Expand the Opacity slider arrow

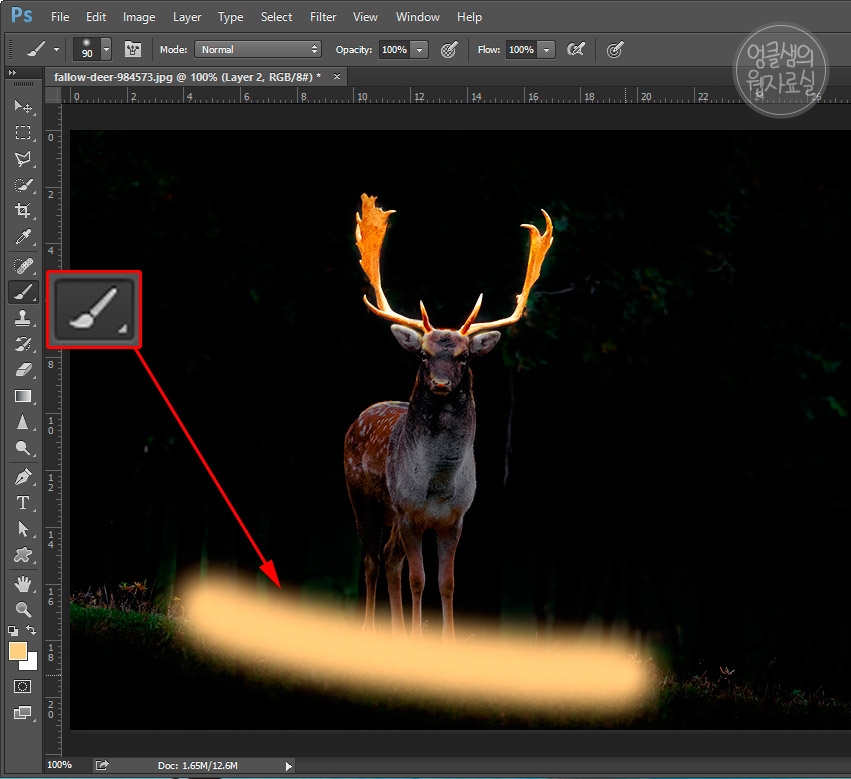click(420, 49)
